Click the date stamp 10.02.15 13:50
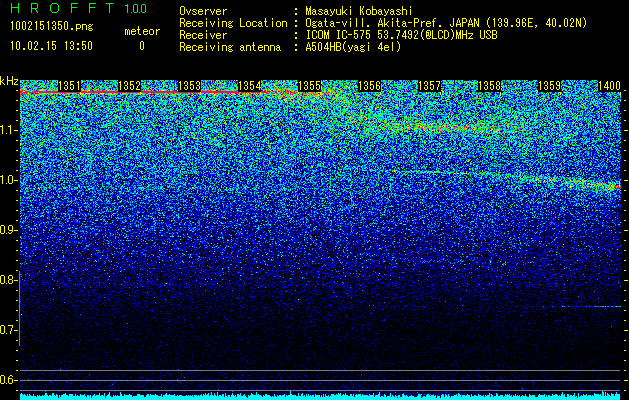This screenshot has height=400, width=629. [51, 45]
